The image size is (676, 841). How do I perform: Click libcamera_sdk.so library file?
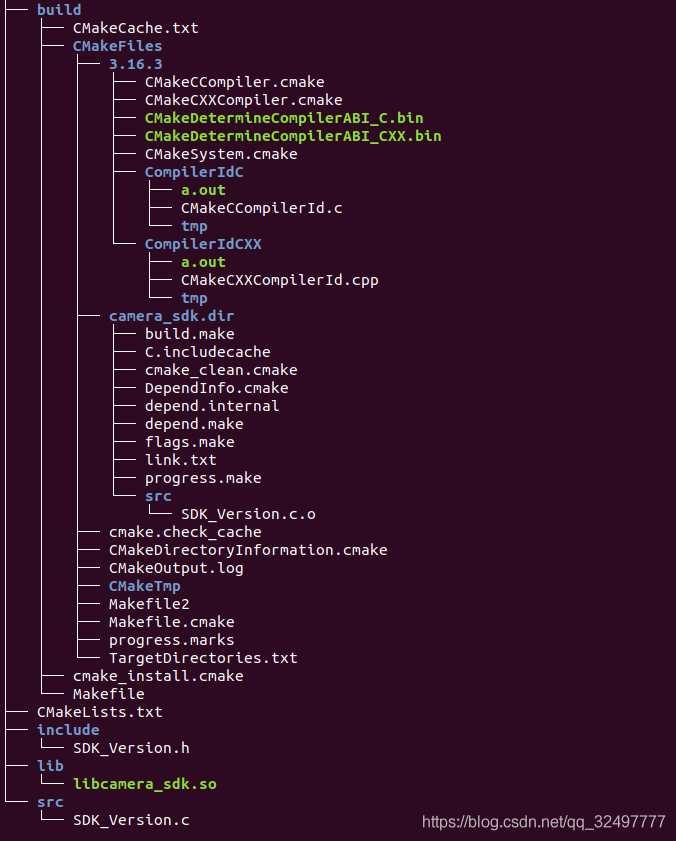(144, 784)
